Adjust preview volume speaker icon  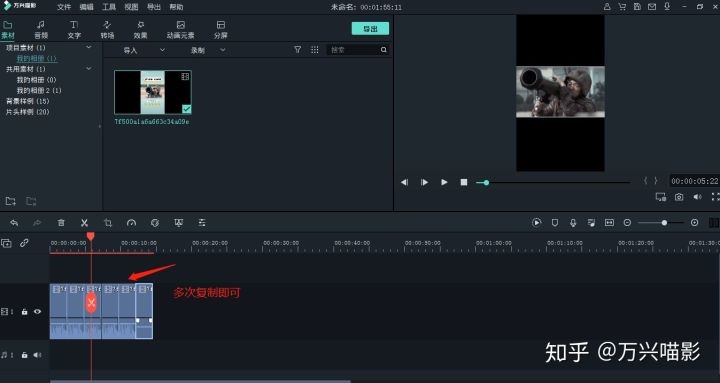tap(698, 197)
